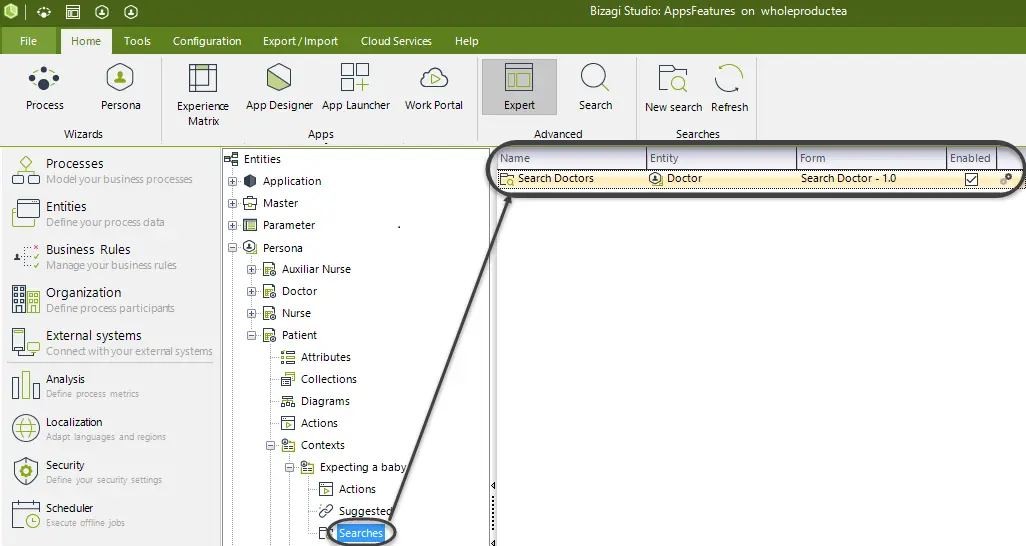Open the File menu
The width and height of the screenshot is (1026, 546).
coord(28,41)
